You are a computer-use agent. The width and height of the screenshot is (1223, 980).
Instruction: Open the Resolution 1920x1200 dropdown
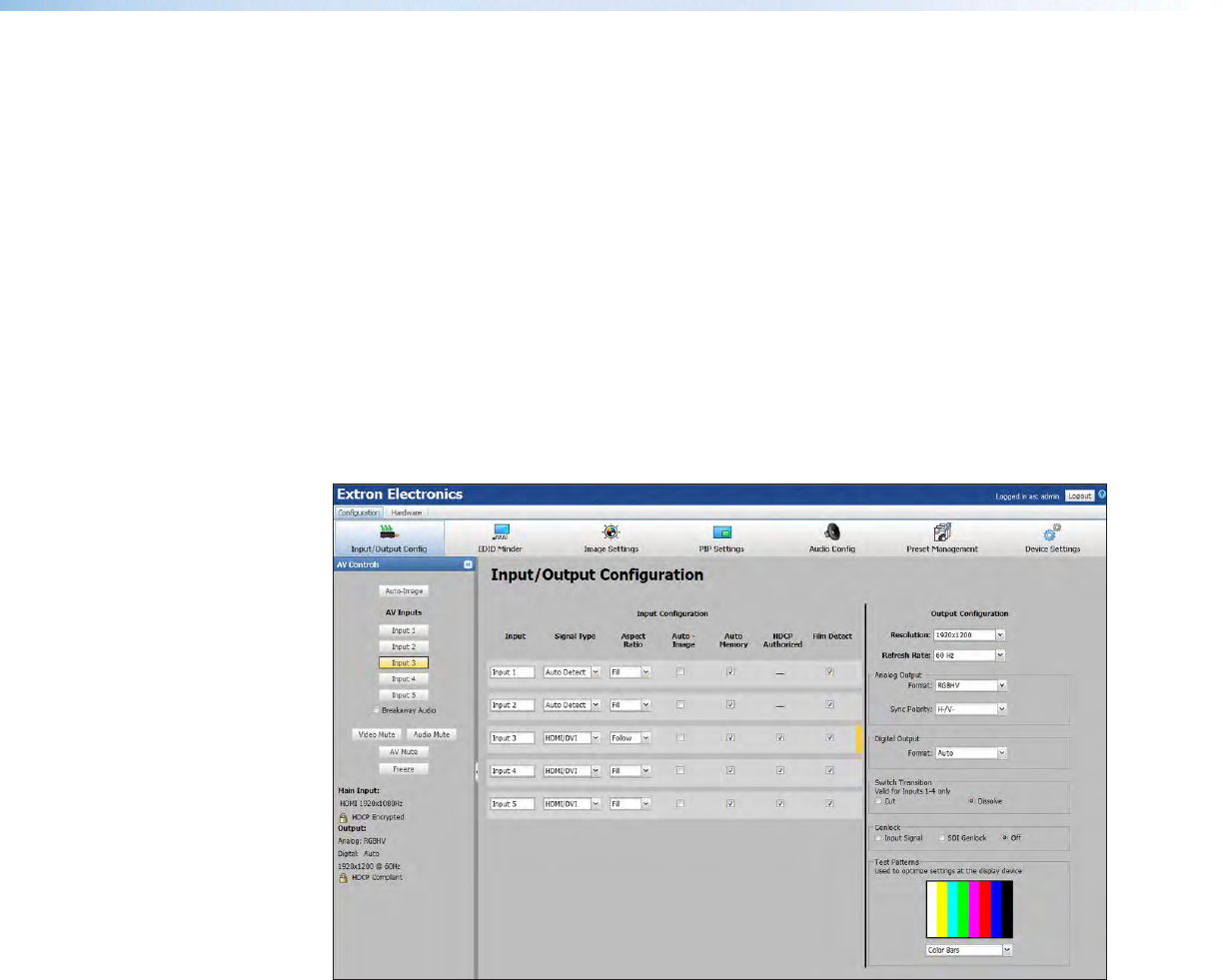point(969,634)
